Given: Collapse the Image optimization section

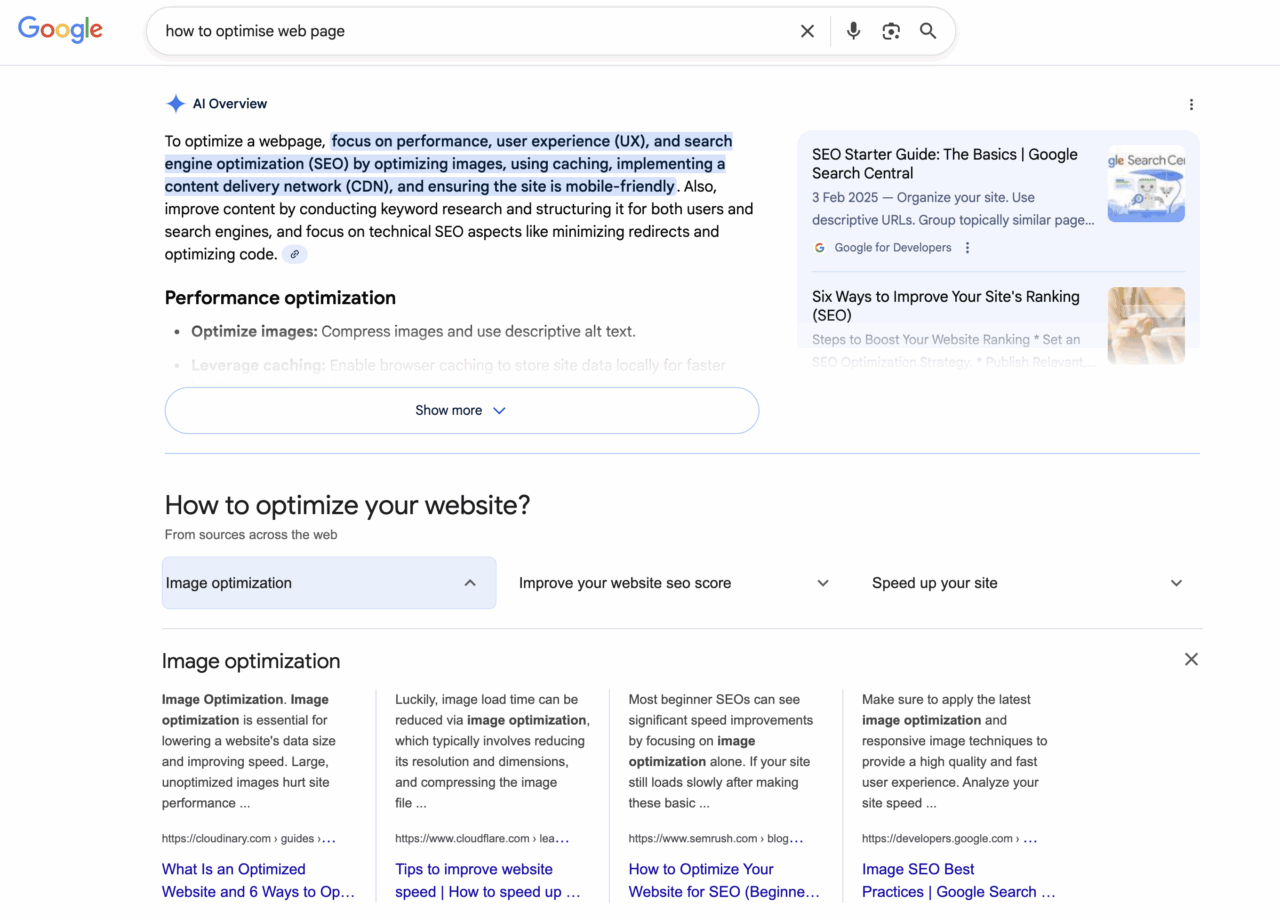Looking at the screenshot, I should [x=329, y=583].
